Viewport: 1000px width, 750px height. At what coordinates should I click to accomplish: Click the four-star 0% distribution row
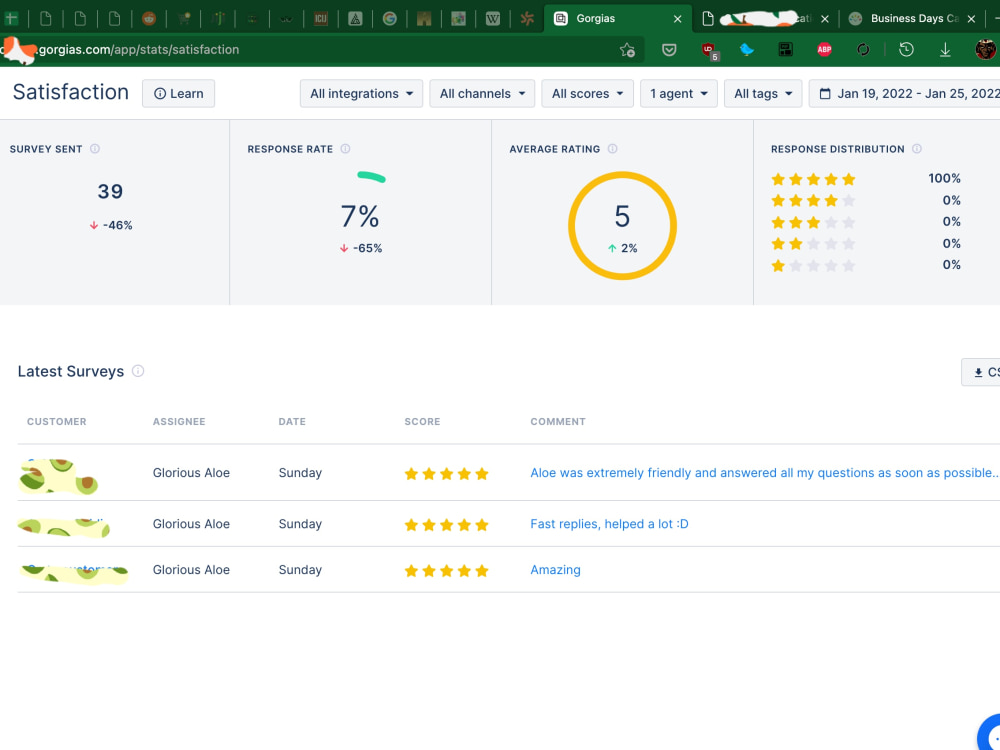pos(866,200)
